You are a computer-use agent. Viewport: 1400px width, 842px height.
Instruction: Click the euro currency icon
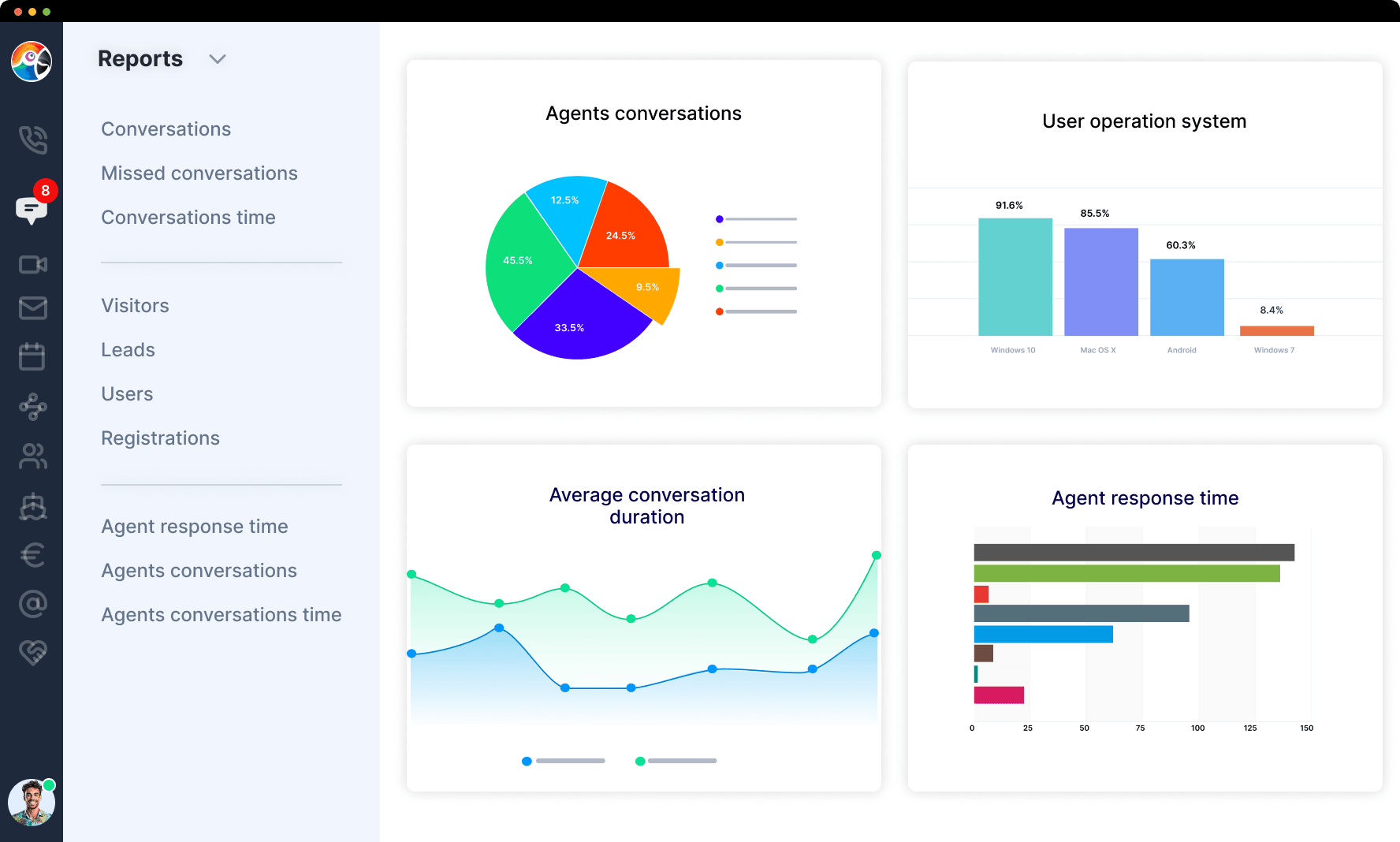32,555
